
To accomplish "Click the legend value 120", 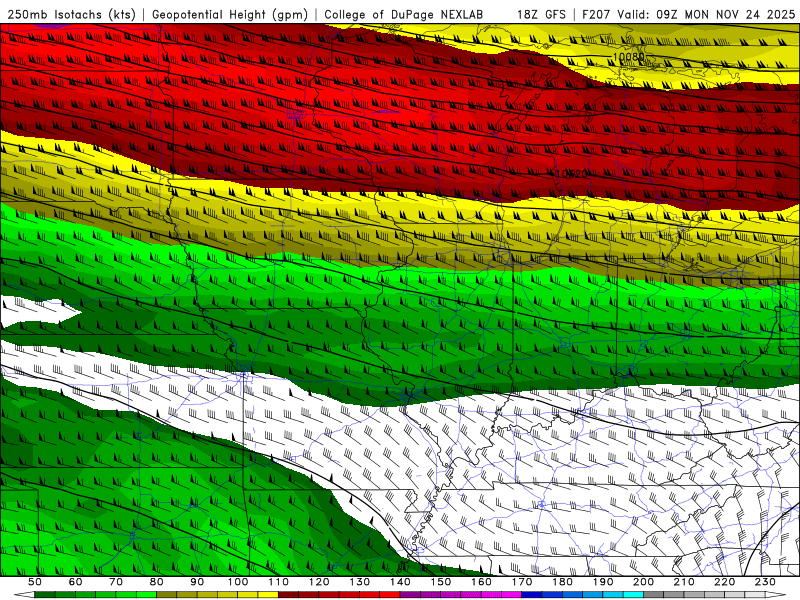I will tap(319, 582).
